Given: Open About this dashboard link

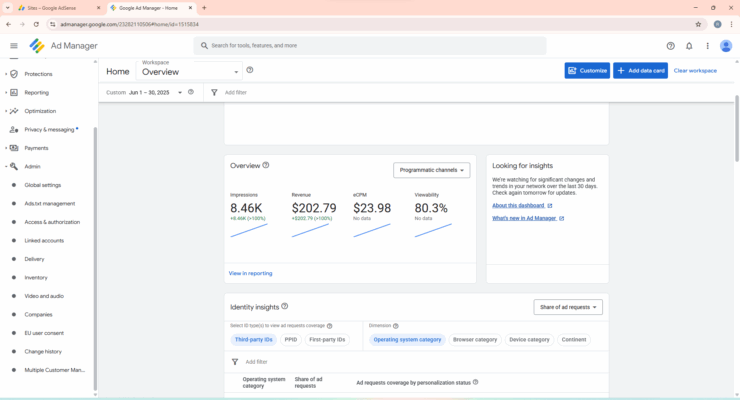Looking at the screenshot, I should coord(522,206).
